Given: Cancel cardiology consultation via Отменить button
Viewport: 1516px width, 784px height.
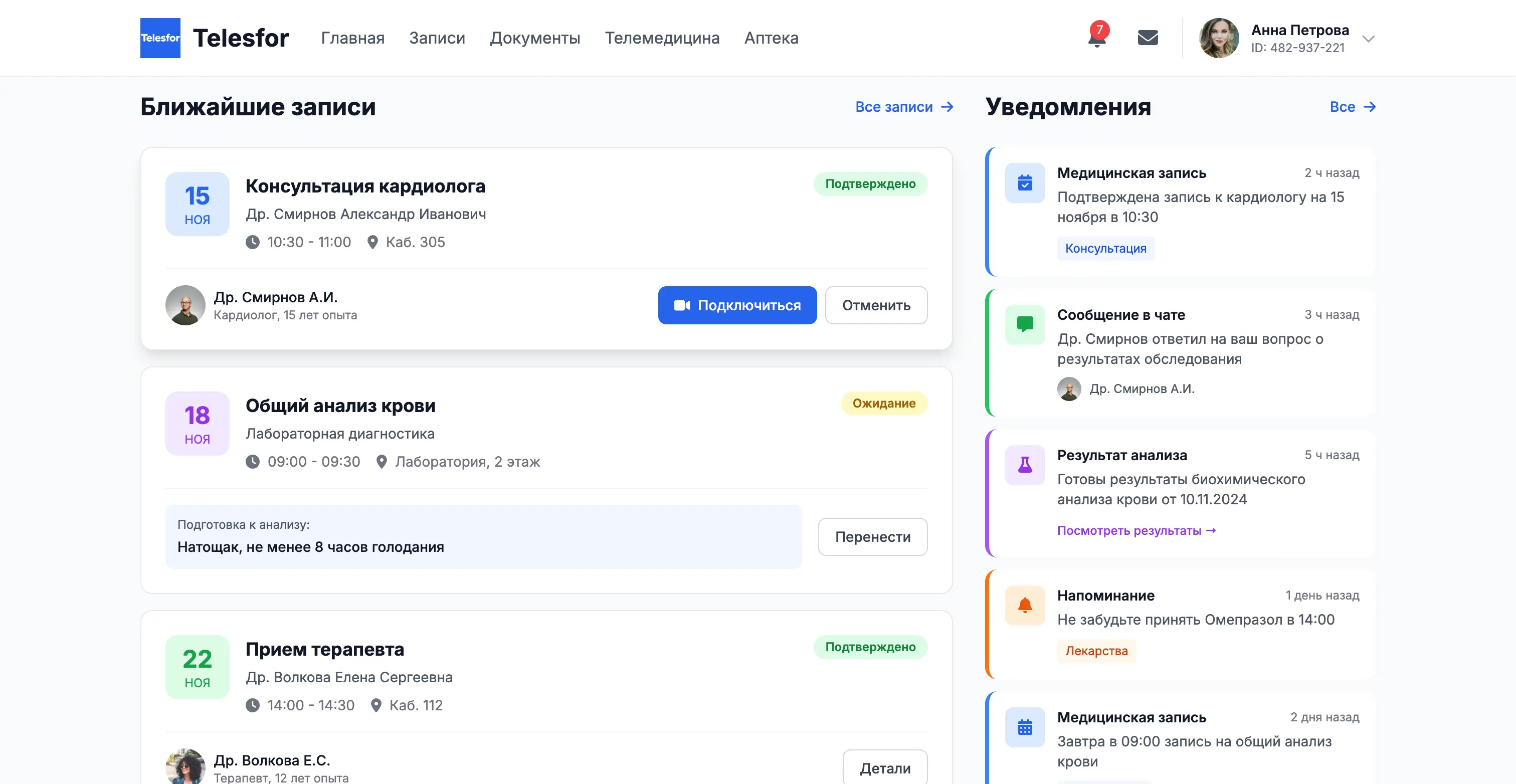Looking at the screenshot, I should point(876,305).
